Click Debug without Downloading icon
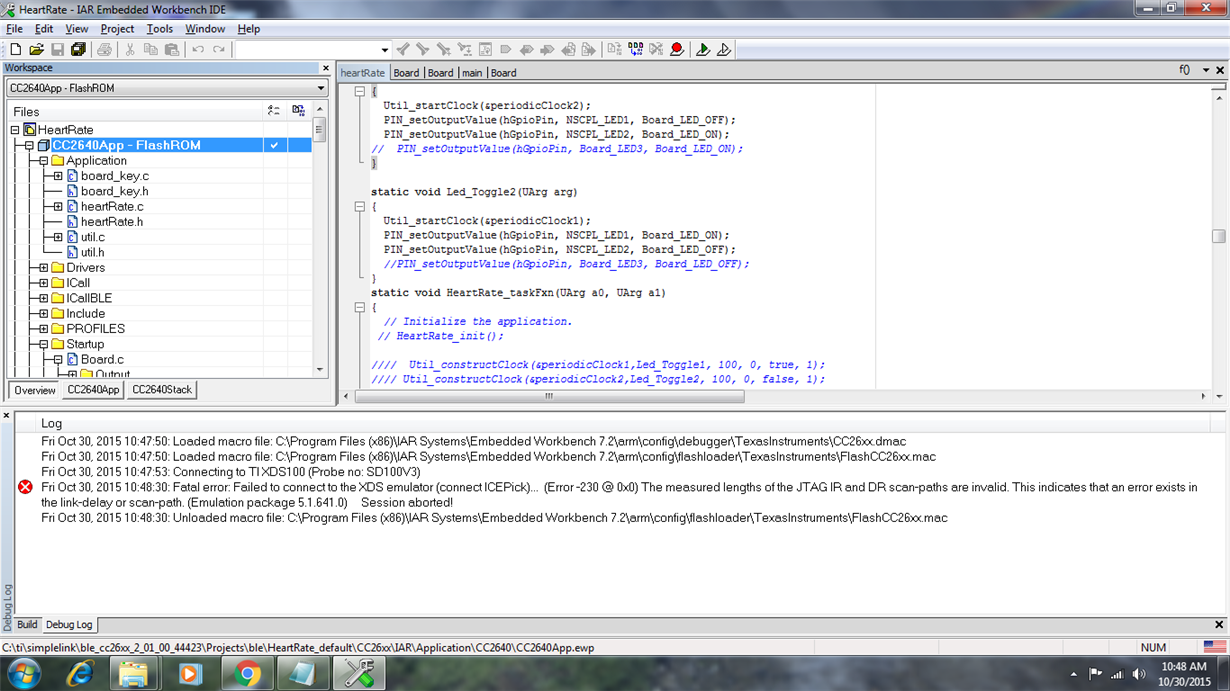The image size is (1230, 691). coord(724,49)
